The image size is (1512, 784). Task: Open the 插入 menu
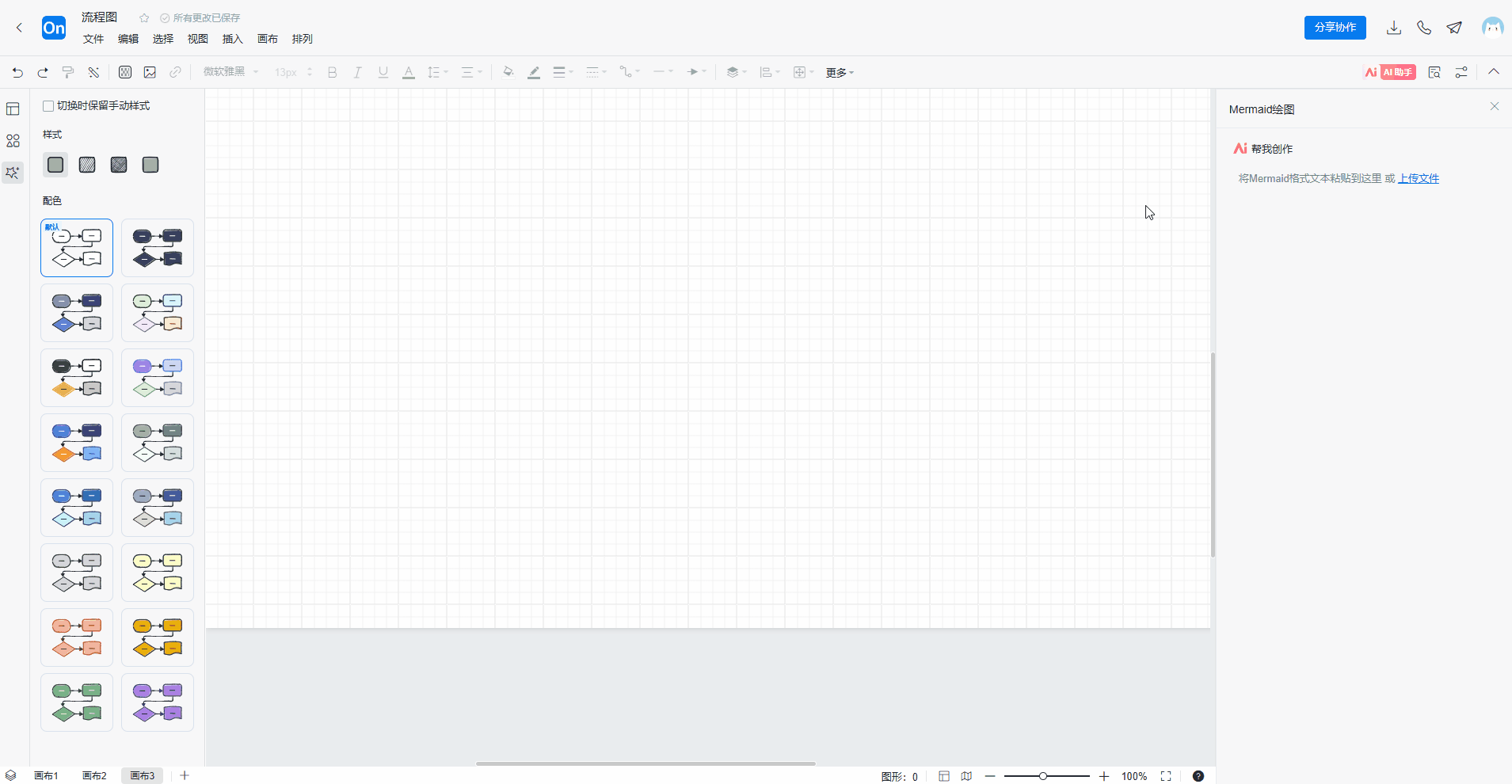click(x=232, y=39)
